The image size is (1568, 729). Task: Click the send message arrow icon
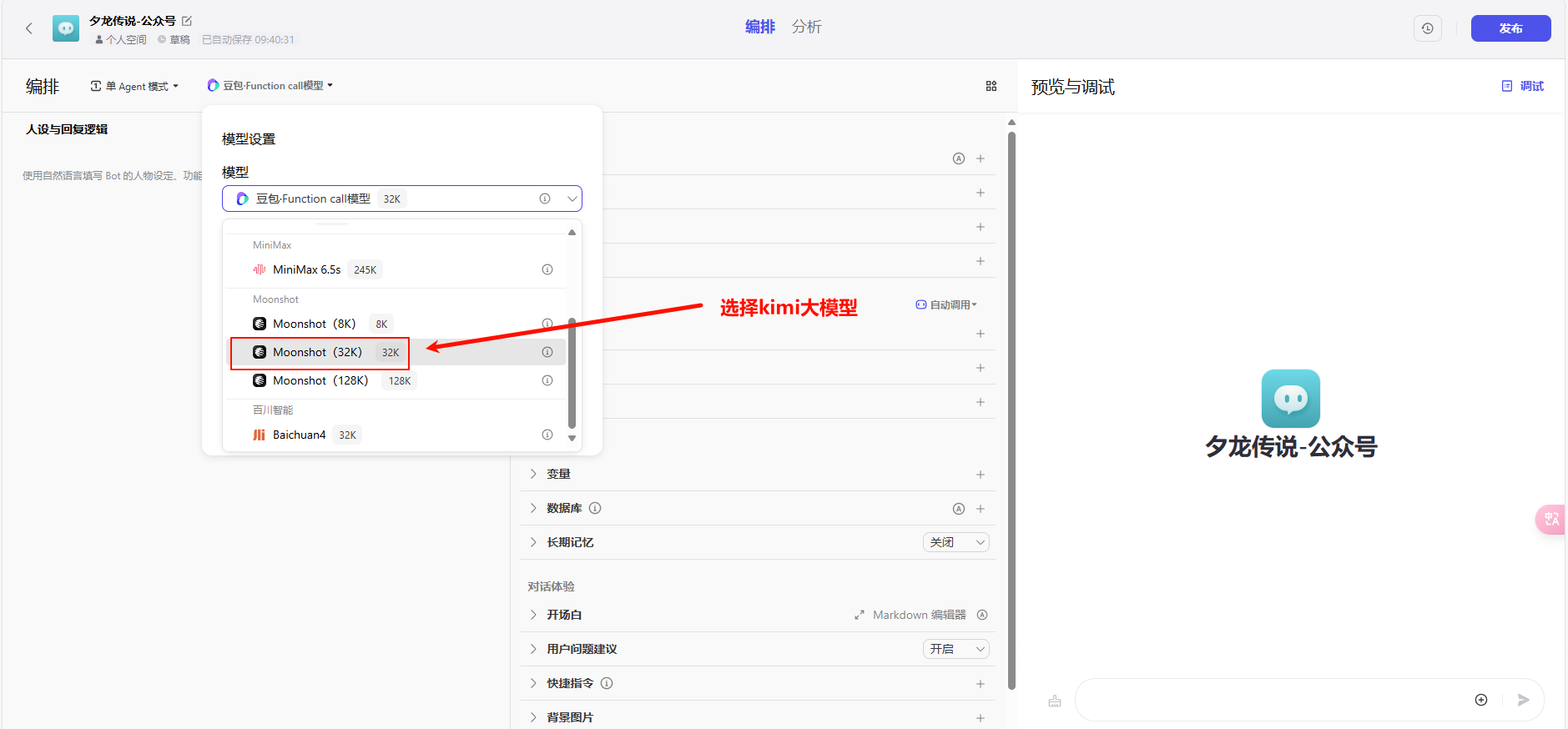coord(1523,700)
